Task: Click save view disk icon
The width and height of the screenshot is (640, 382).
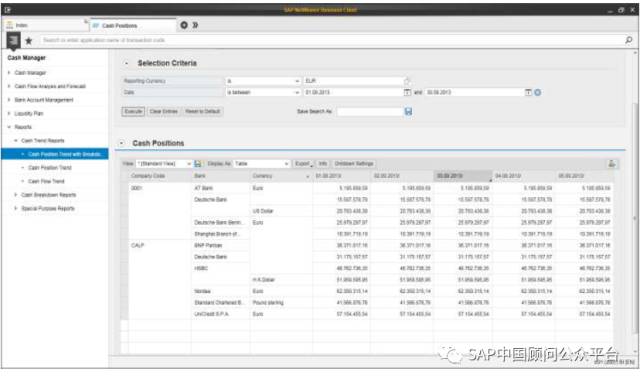Action: (x=198, y=164)
